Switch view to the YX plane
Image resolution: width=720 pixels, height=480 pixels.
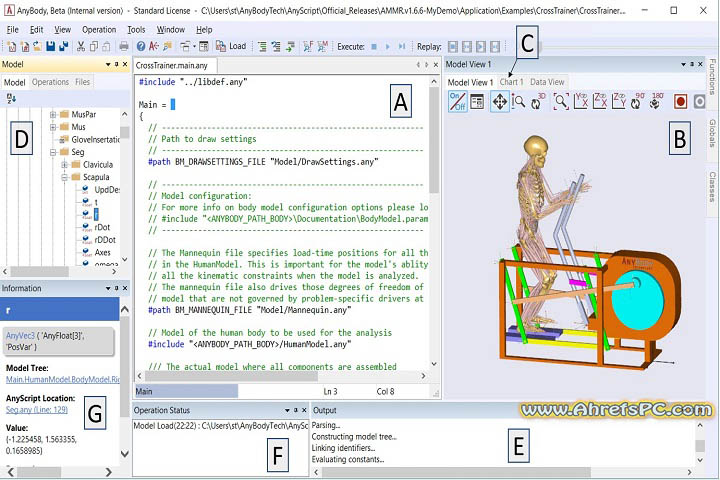click(x=581, y=102)
